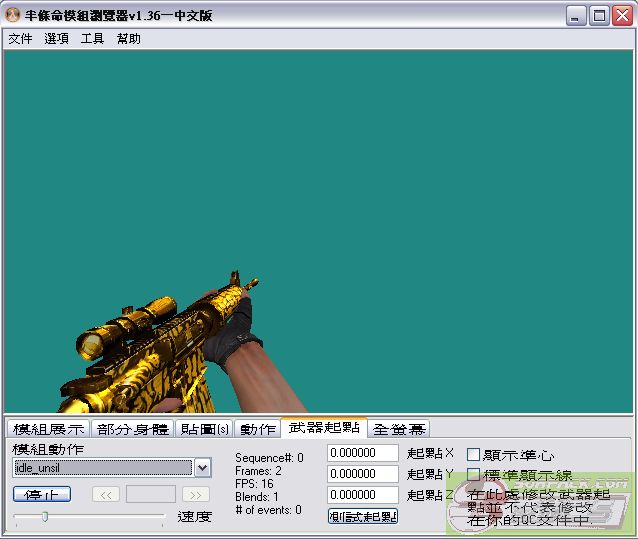Switch to the 部分身體 tab
This screenshot has width=638, height=539.
[x=133, y=429]
